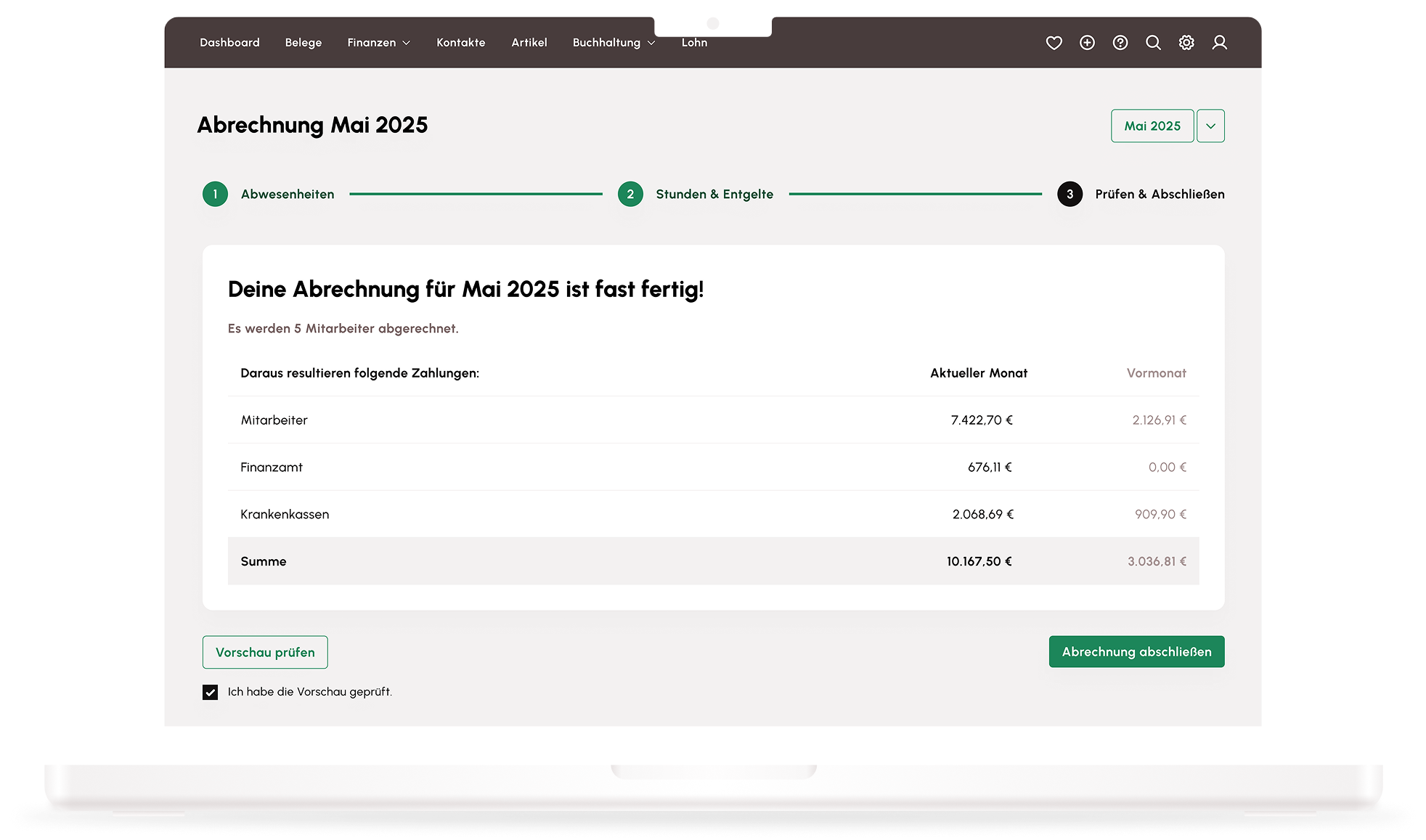Uncheck 'Ich habe die Vorschau geprüft' checkbox
The image size is (1426, 840).
210,692
